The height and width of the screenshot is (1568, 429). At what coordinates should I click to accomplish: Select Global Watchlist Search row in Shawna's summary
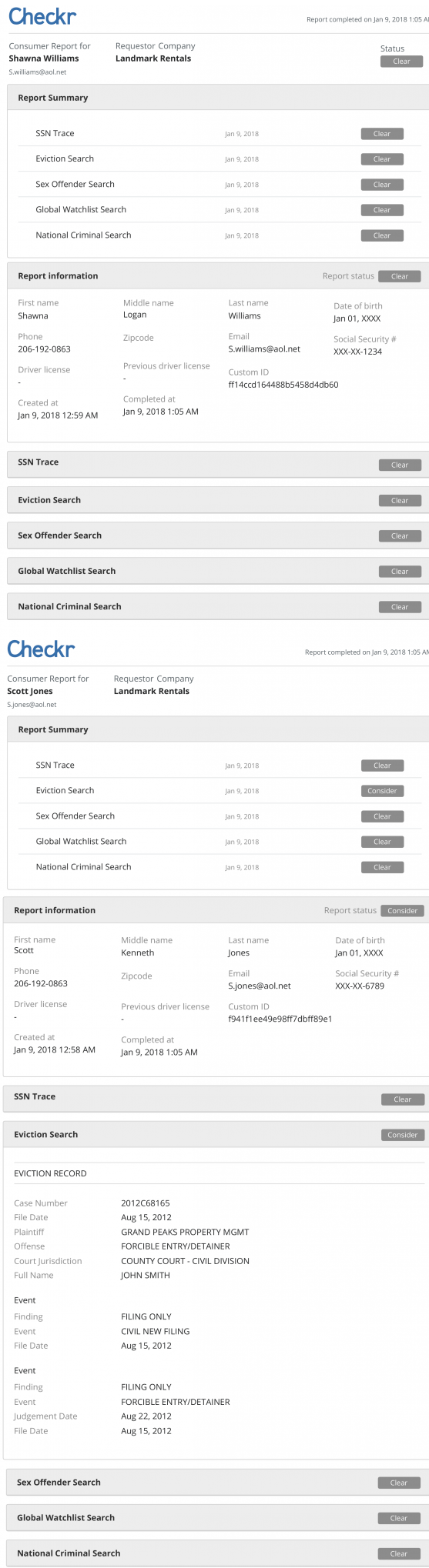pos(220,210)
